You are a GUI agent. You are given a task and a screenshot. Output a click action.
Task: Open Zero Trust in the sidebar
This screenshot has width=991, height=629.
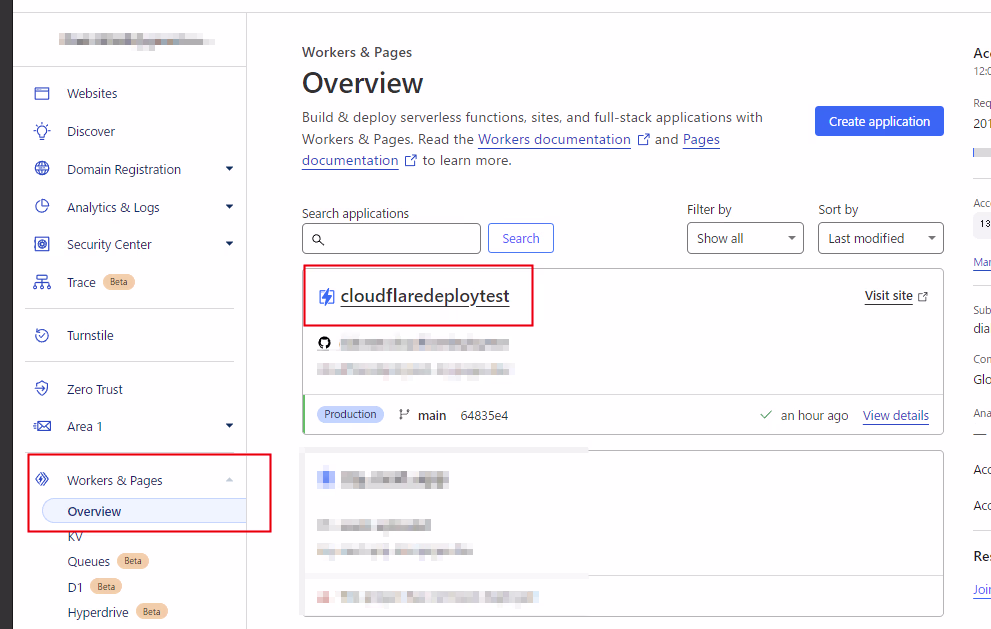point(95,389)
